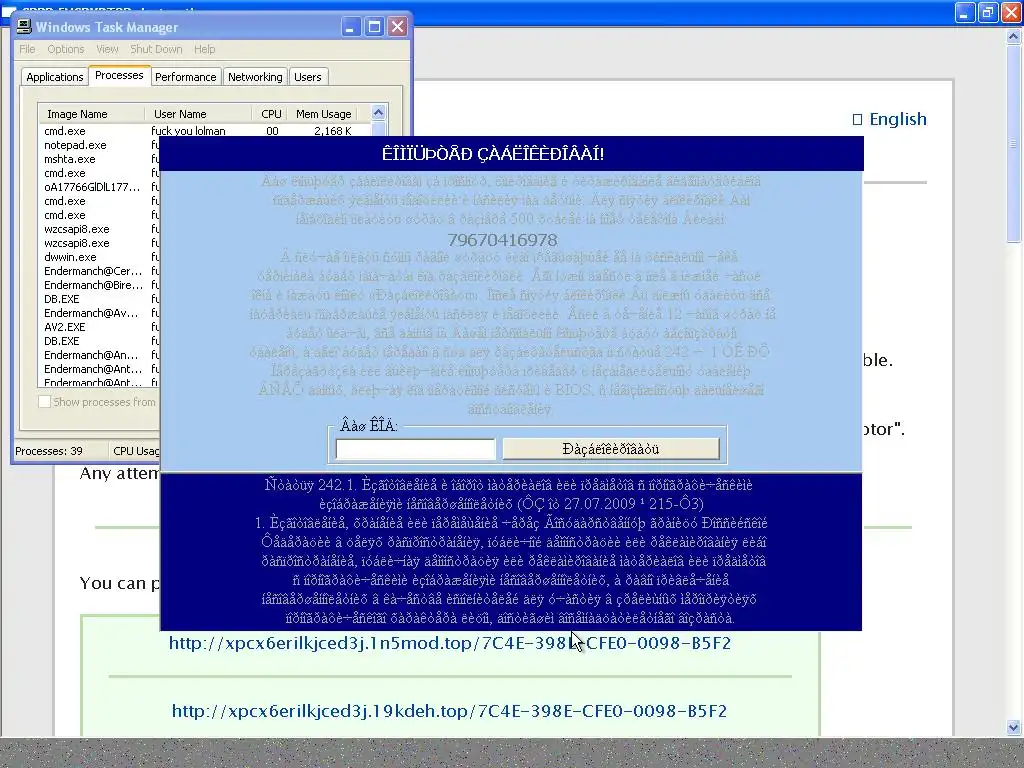Switch to the Users tab

click(308, 77)
